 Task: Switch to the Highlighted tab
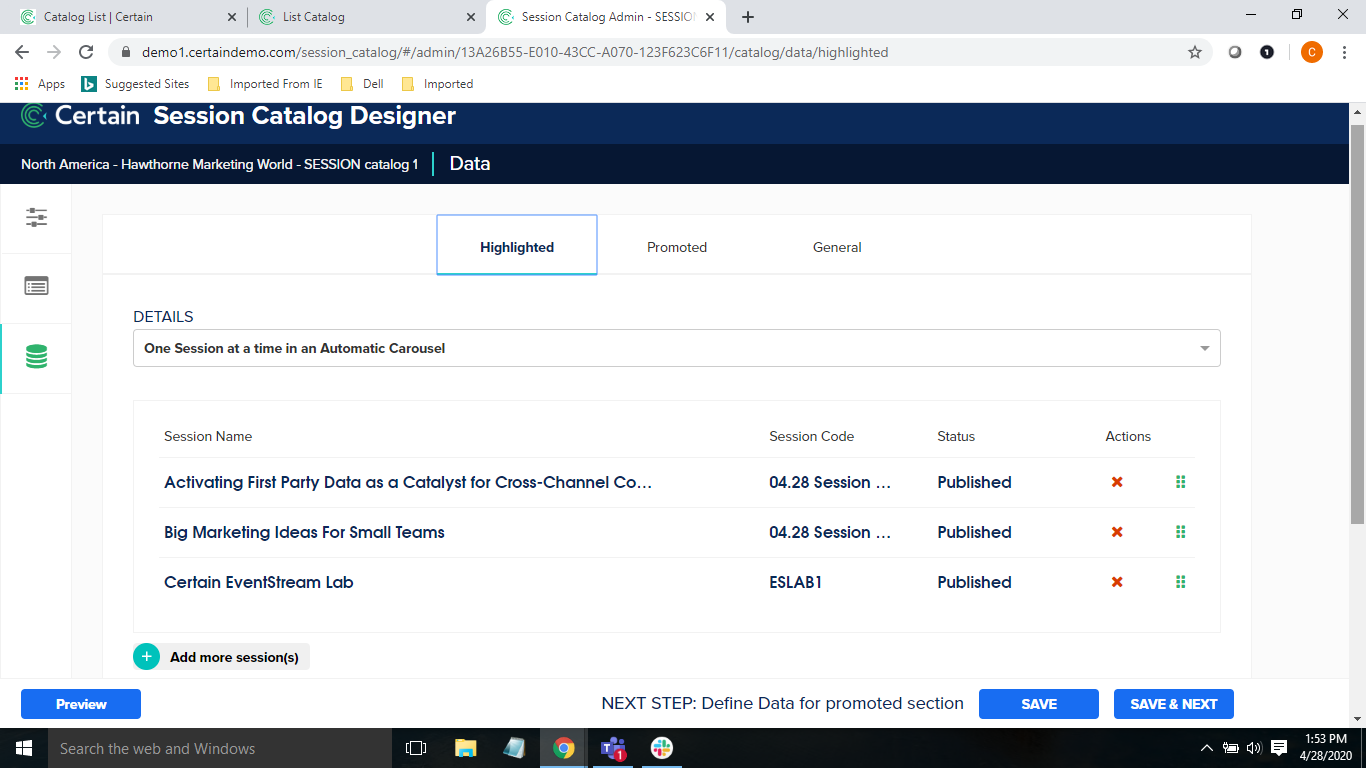(517, 246)
